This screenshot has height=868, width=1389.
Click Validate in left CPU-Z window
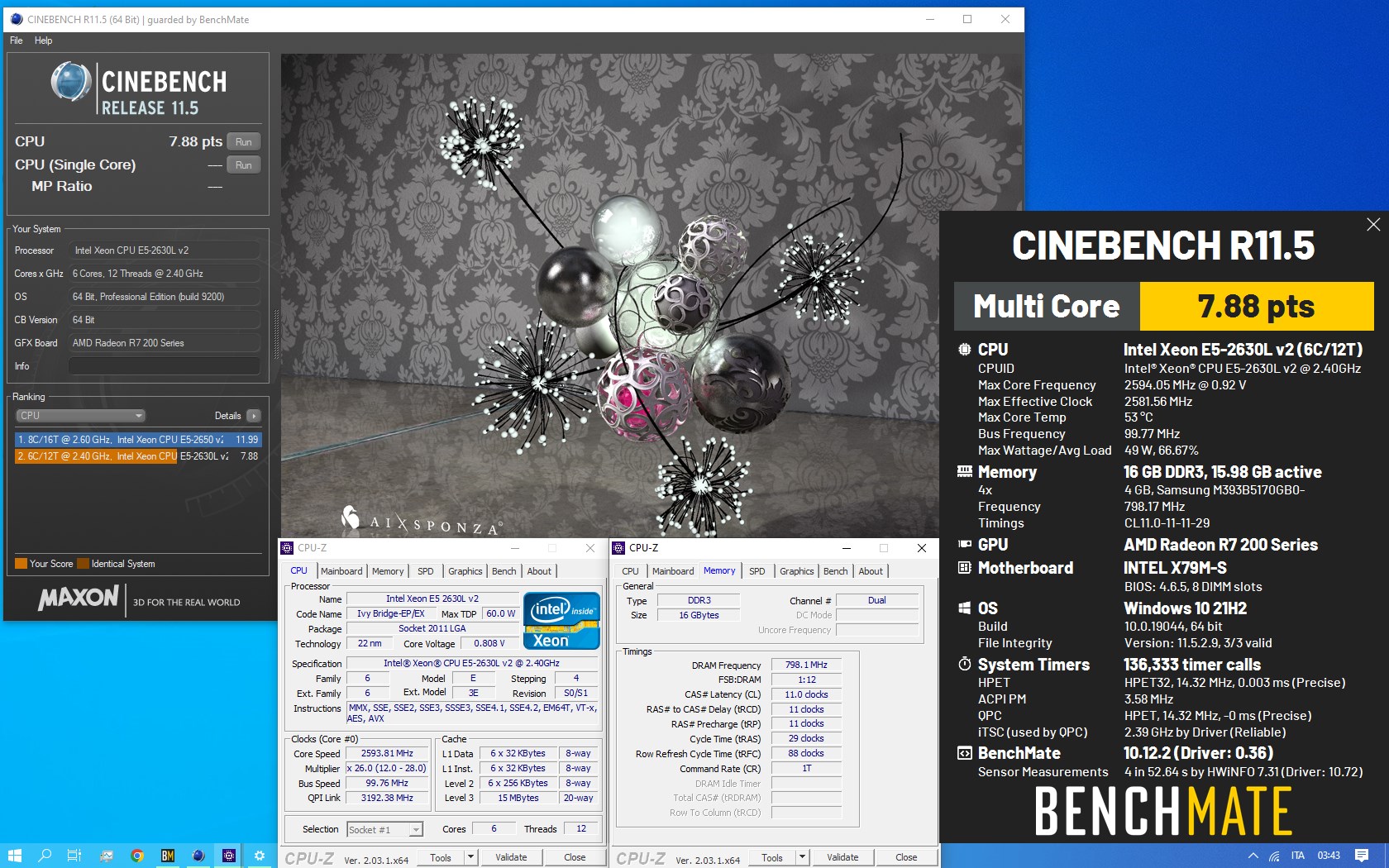click(x=511, y=857)
